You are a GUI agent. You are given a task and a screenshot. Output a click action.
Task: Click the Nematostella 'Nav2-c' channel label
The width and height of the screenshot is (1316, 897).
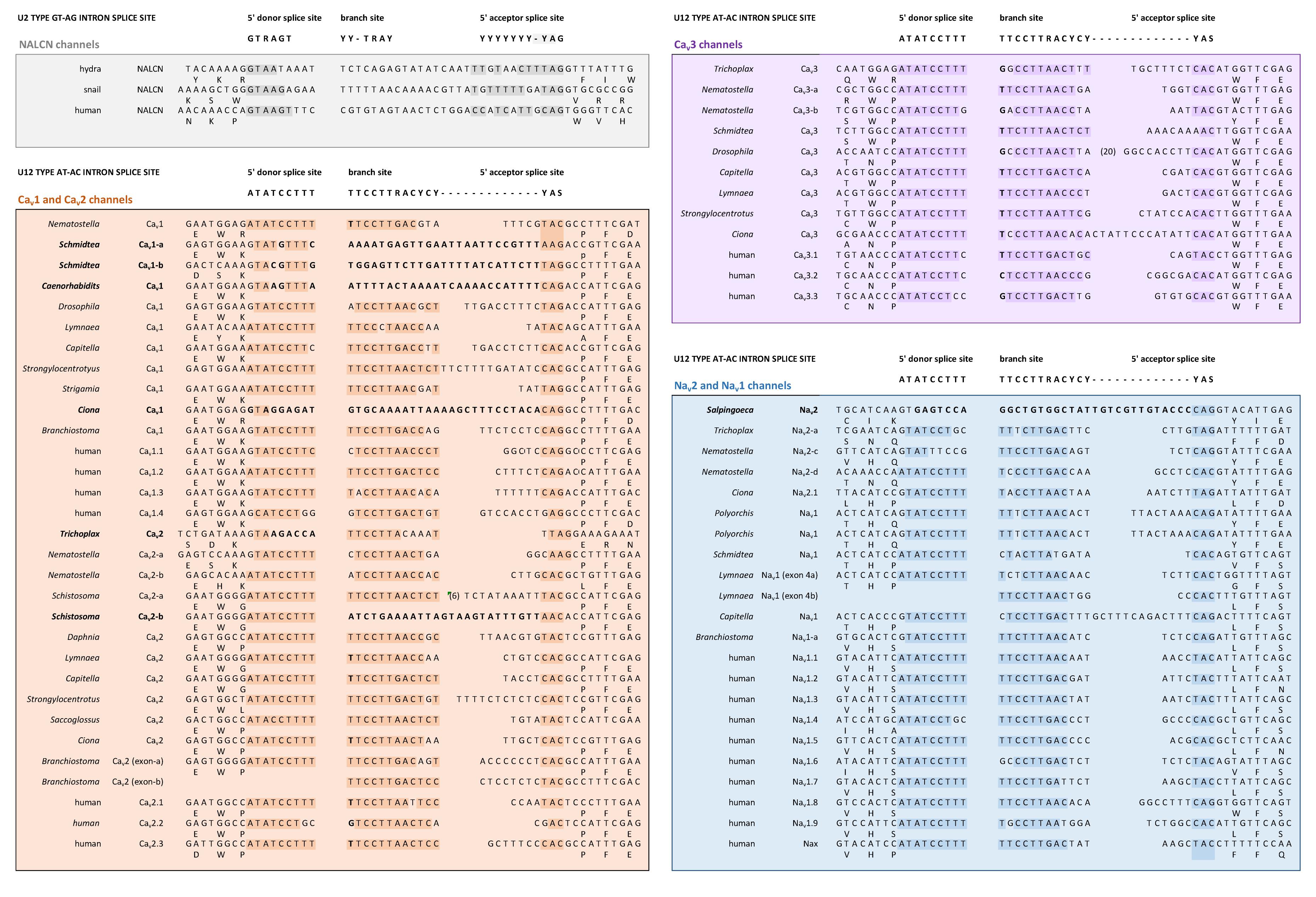(805, 452)
